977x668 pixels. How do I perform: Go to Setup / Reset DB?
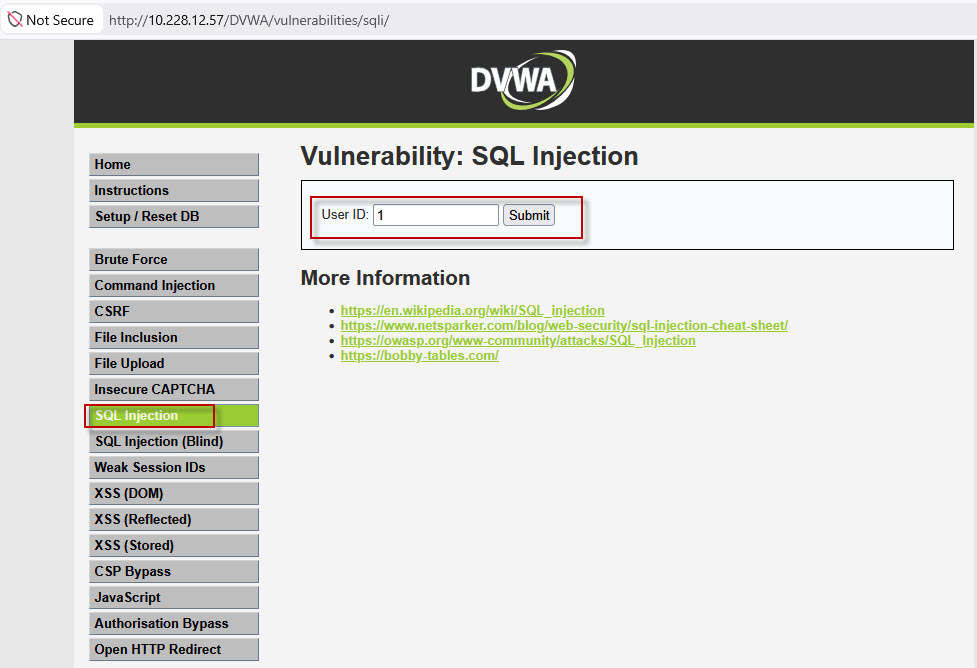point(174,216)
